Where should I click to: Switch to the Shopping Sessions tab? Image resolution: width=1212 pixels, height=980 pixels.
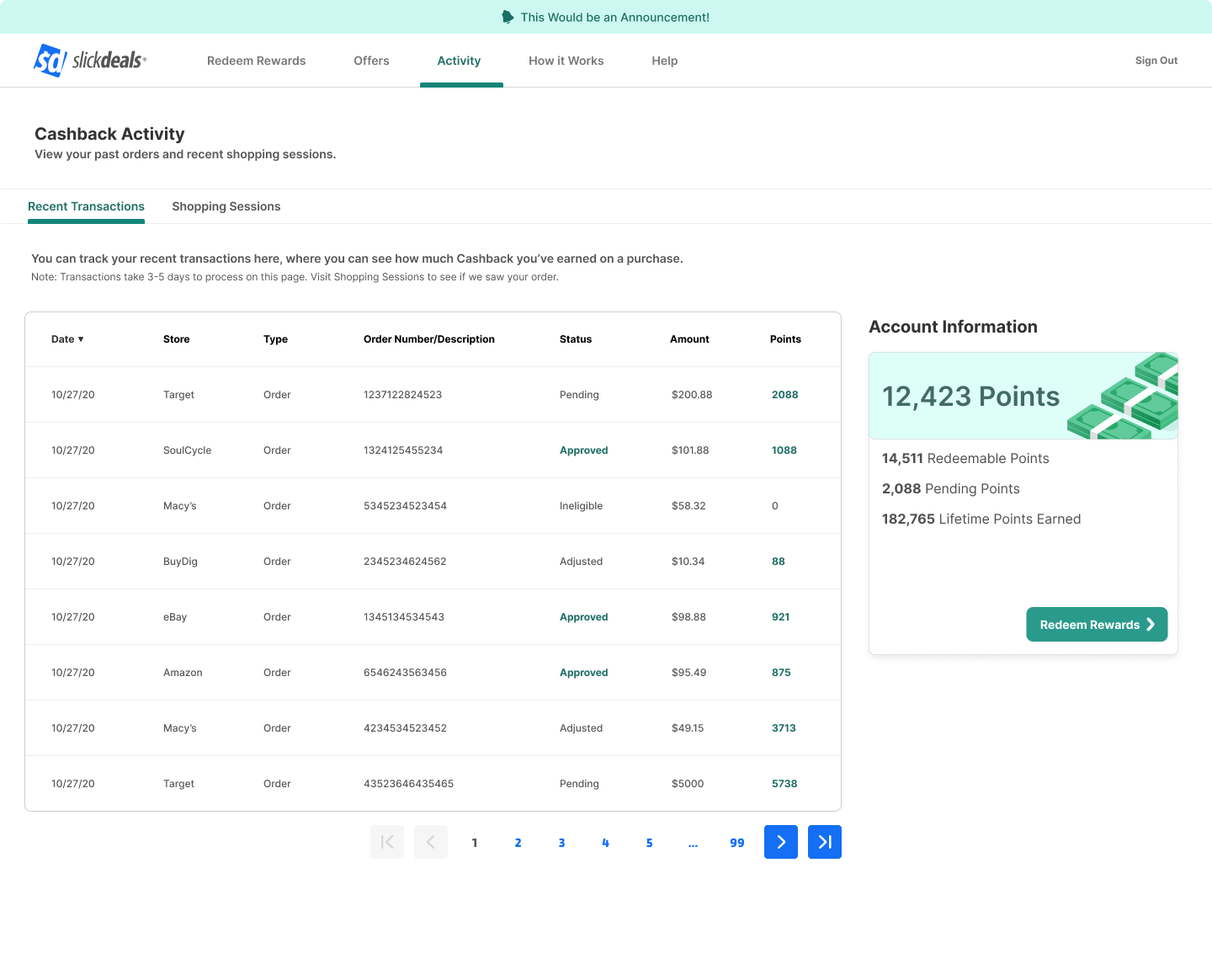coord(226,206)
